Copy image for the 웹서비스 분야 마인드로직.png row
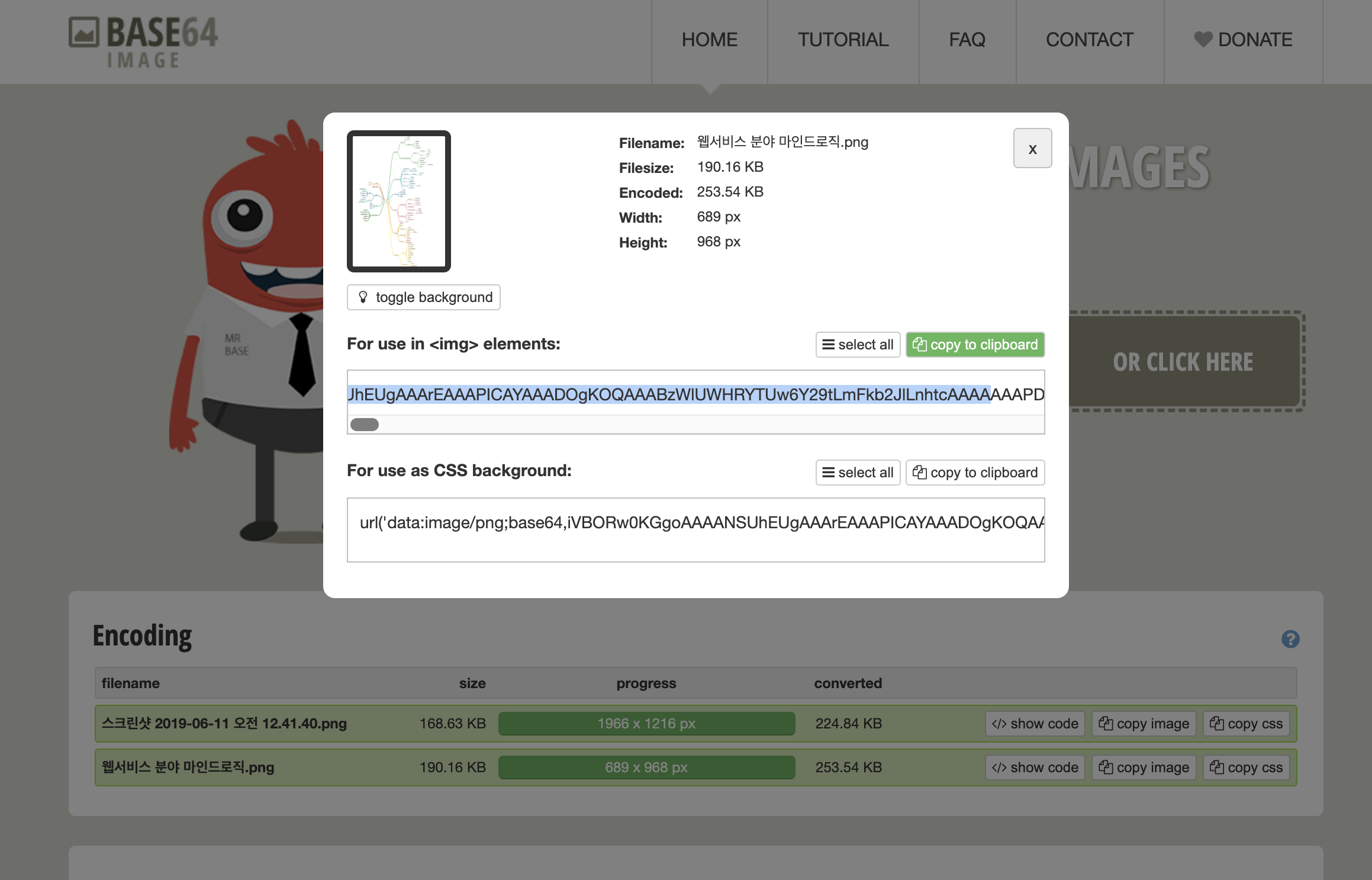1372x880 pixels. (1144, 767)
